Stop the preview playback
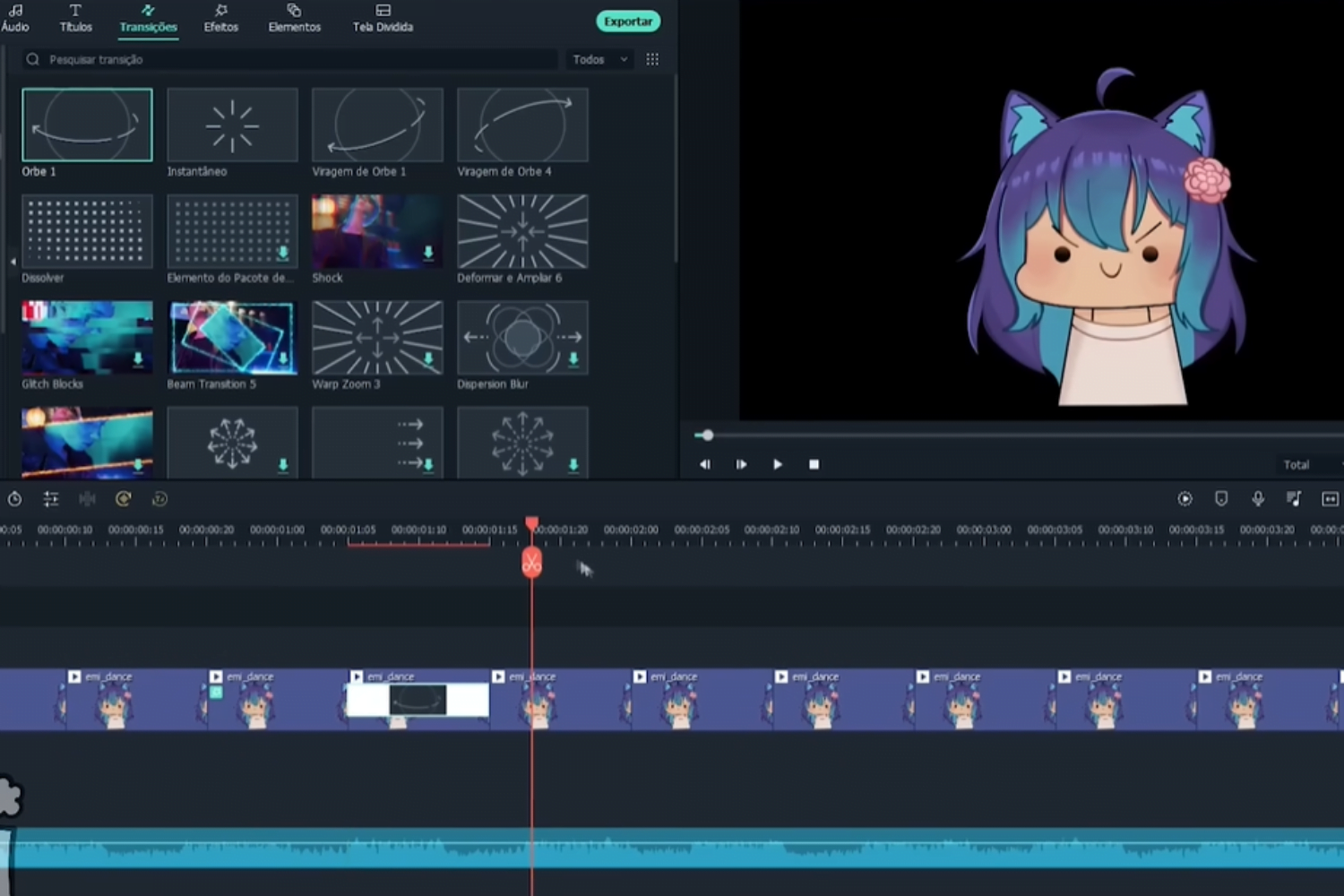 [814, 464]
